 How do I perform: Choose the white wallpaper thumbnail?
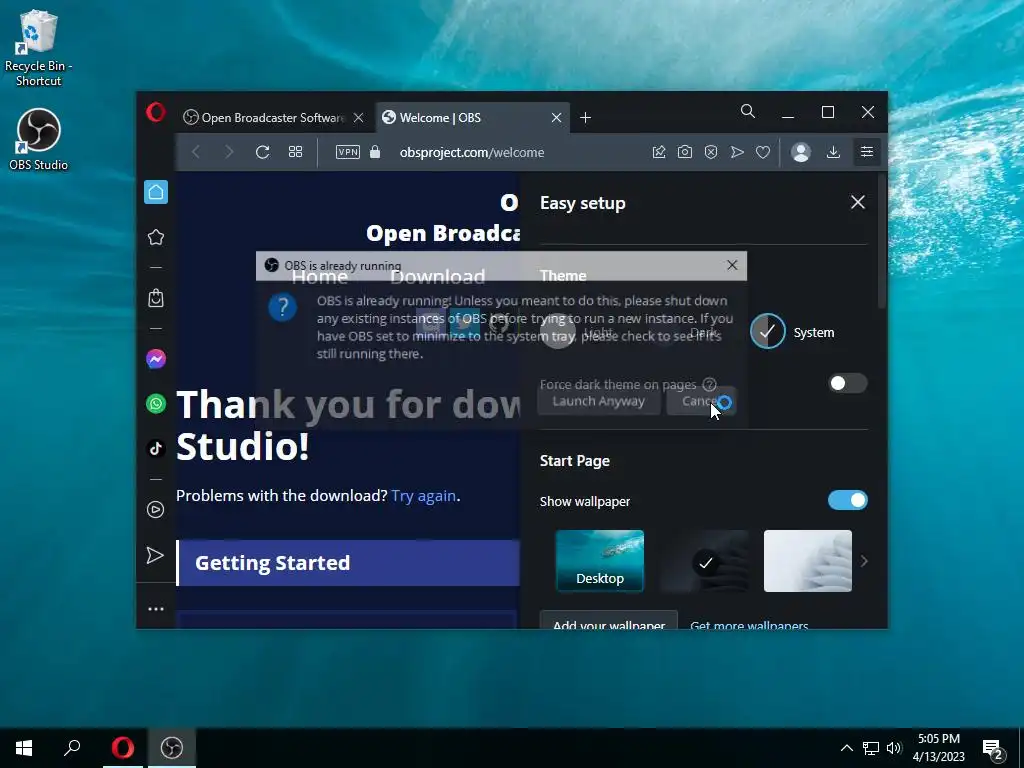point(808,561)
